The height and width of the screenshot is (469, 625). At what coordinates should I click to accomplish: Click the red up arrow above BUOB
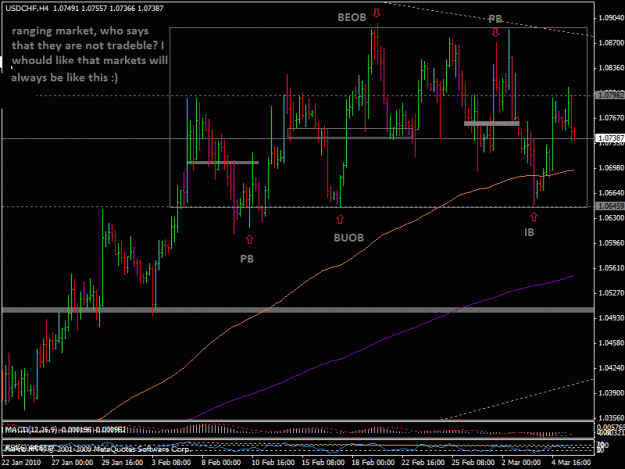click(340, 219)
